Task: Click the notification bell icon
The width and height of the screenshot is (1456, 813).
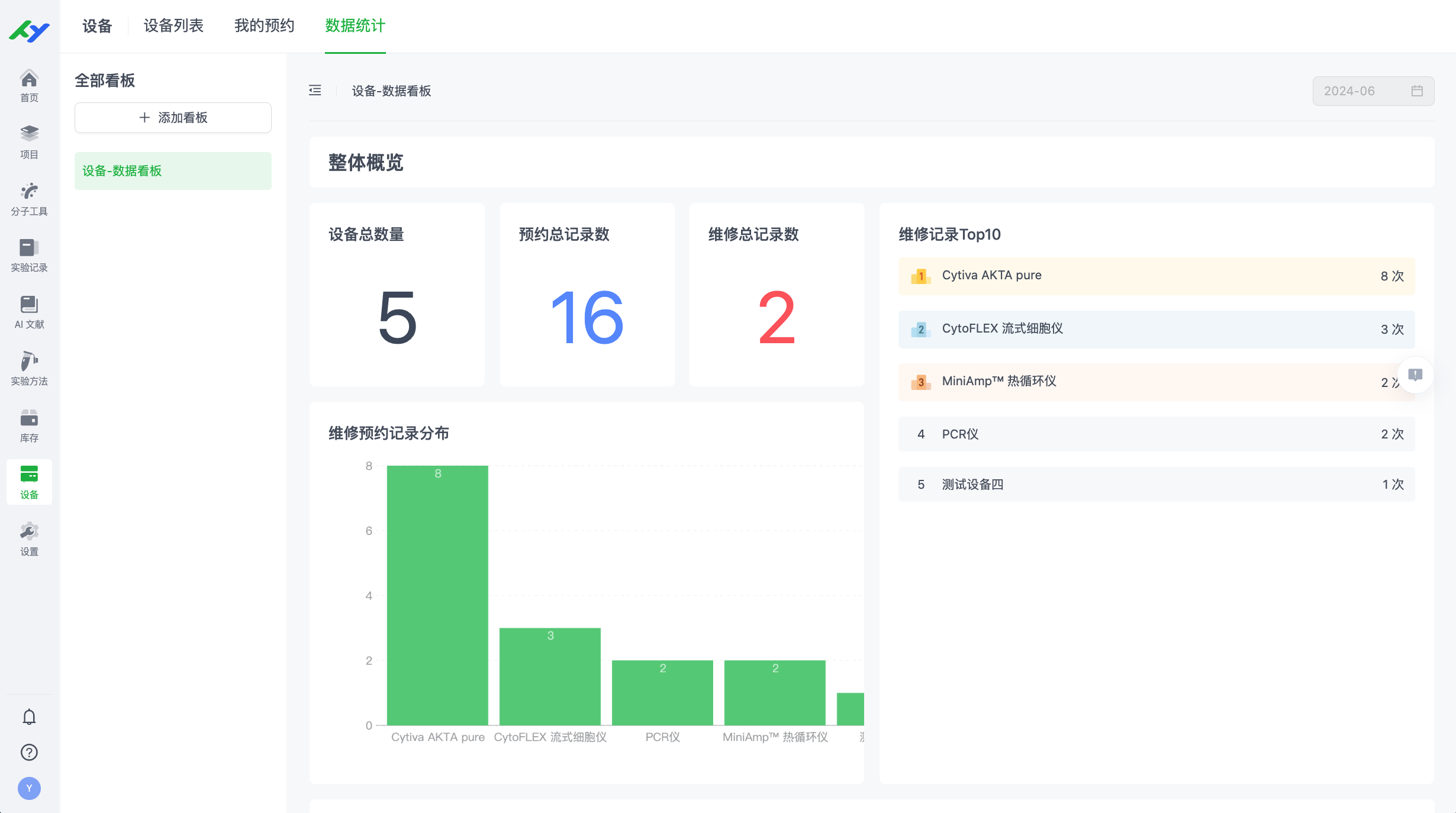Action: point(29,717)
